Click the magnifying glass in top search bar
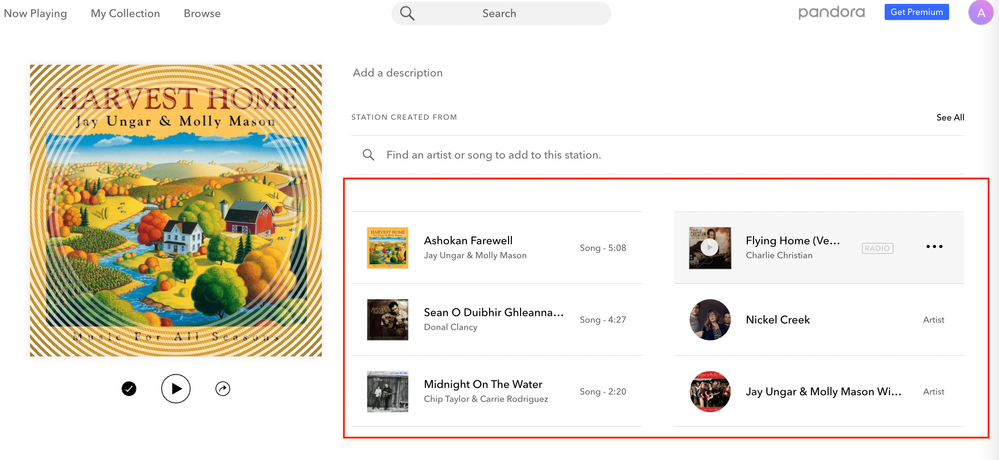This screenshot has width=999, height=460. pos(407,13)
